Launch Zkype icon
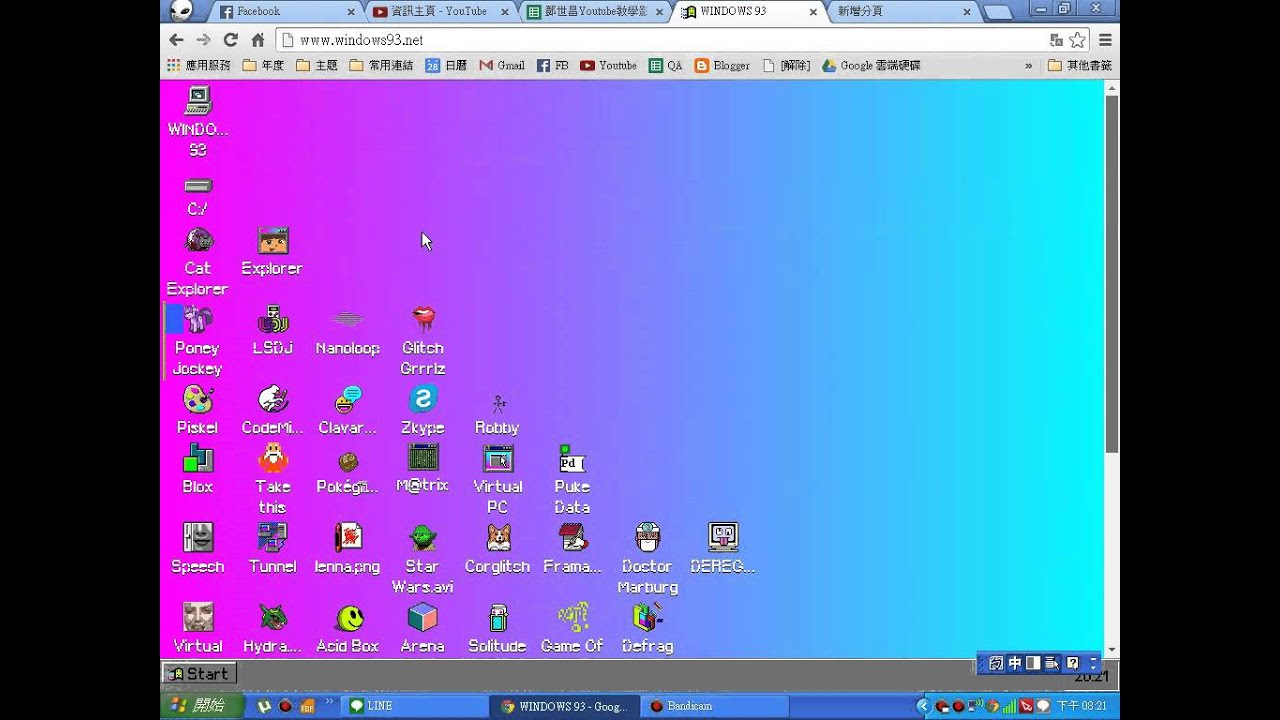The image size is (1280, 720). coord(423,400)
